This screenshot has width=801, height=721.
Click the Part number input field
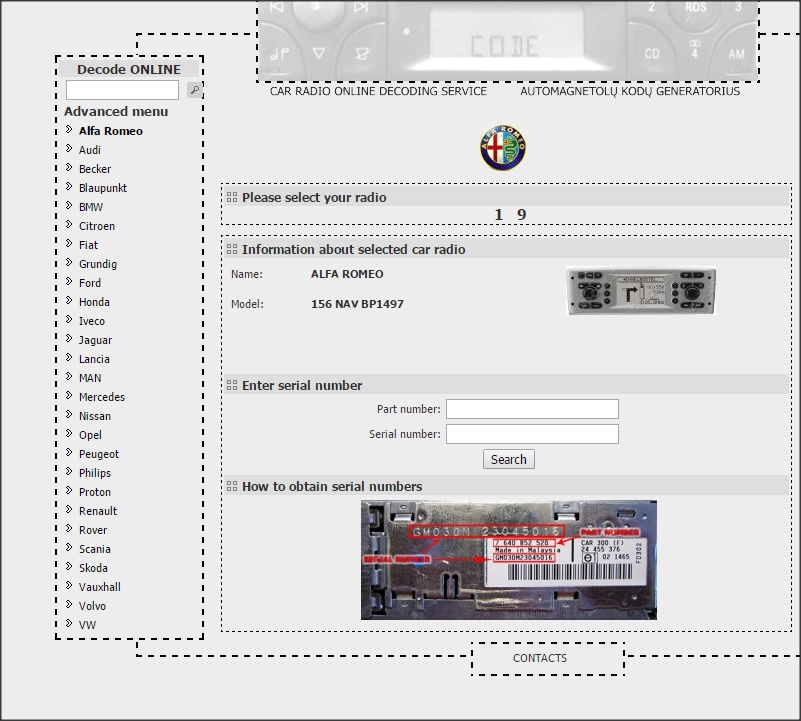(x=532, y=409)
